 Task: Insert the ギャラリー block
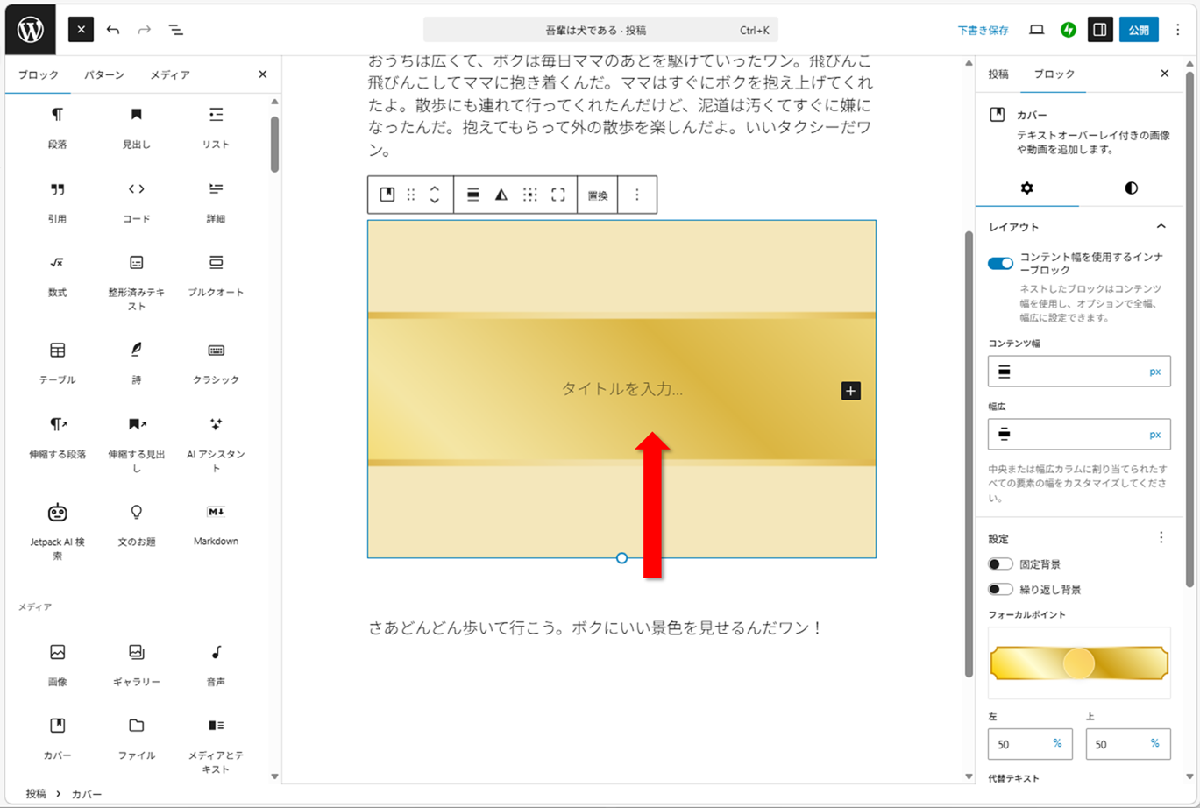point(137,662)
